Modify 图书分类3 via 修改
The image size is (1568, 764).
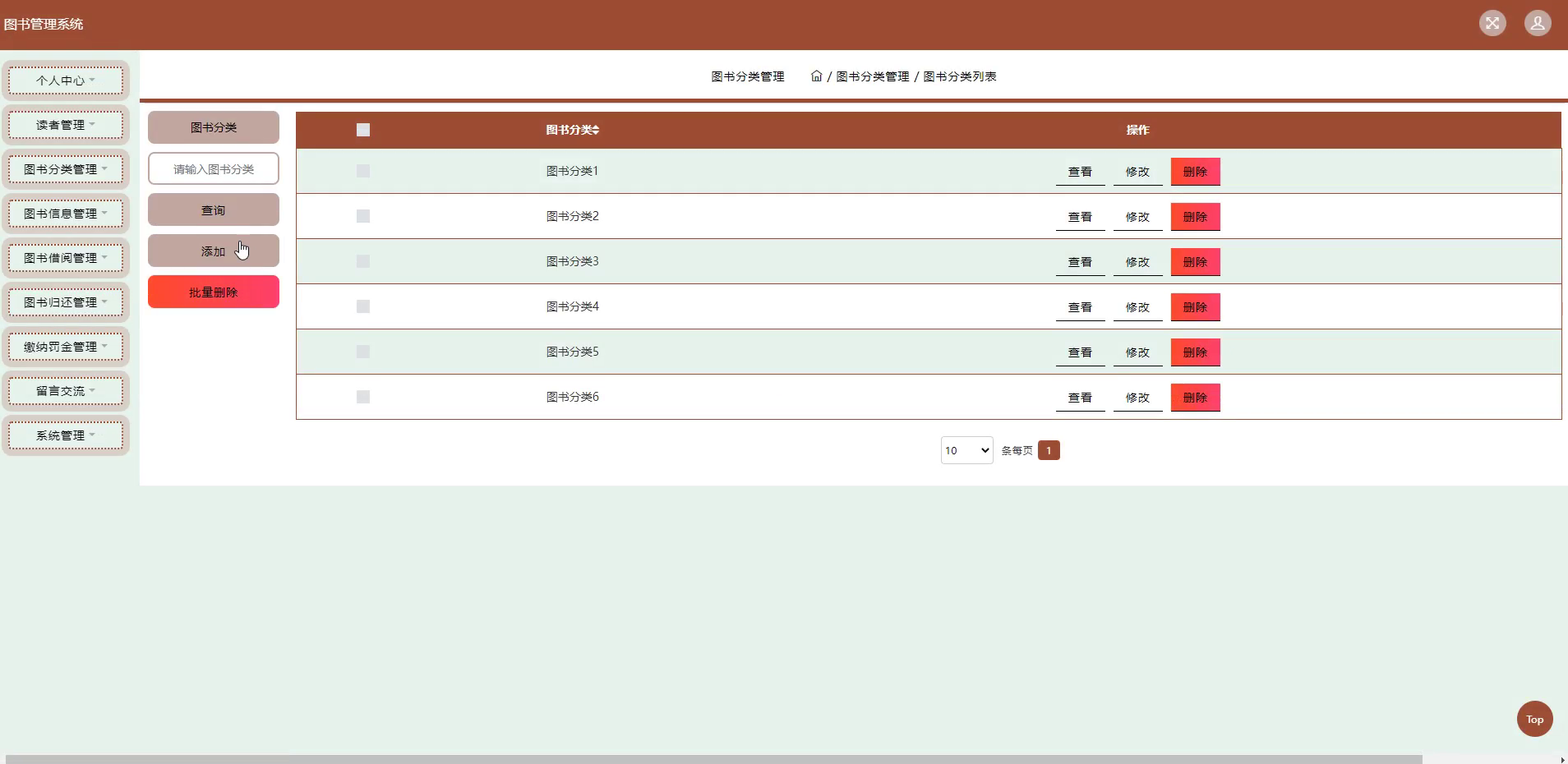pyautogui.click(x=1137, y=262)
